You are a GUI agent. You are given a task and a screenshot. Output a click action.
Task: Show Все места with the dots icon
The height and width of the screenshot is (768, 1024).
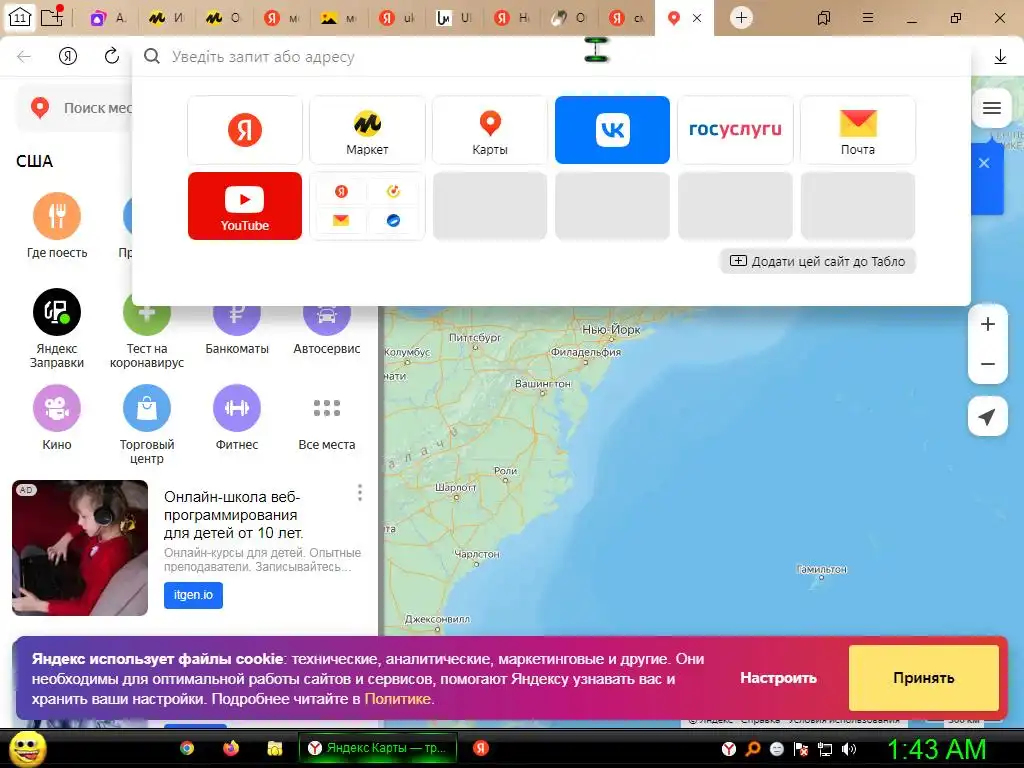(327, 408)
